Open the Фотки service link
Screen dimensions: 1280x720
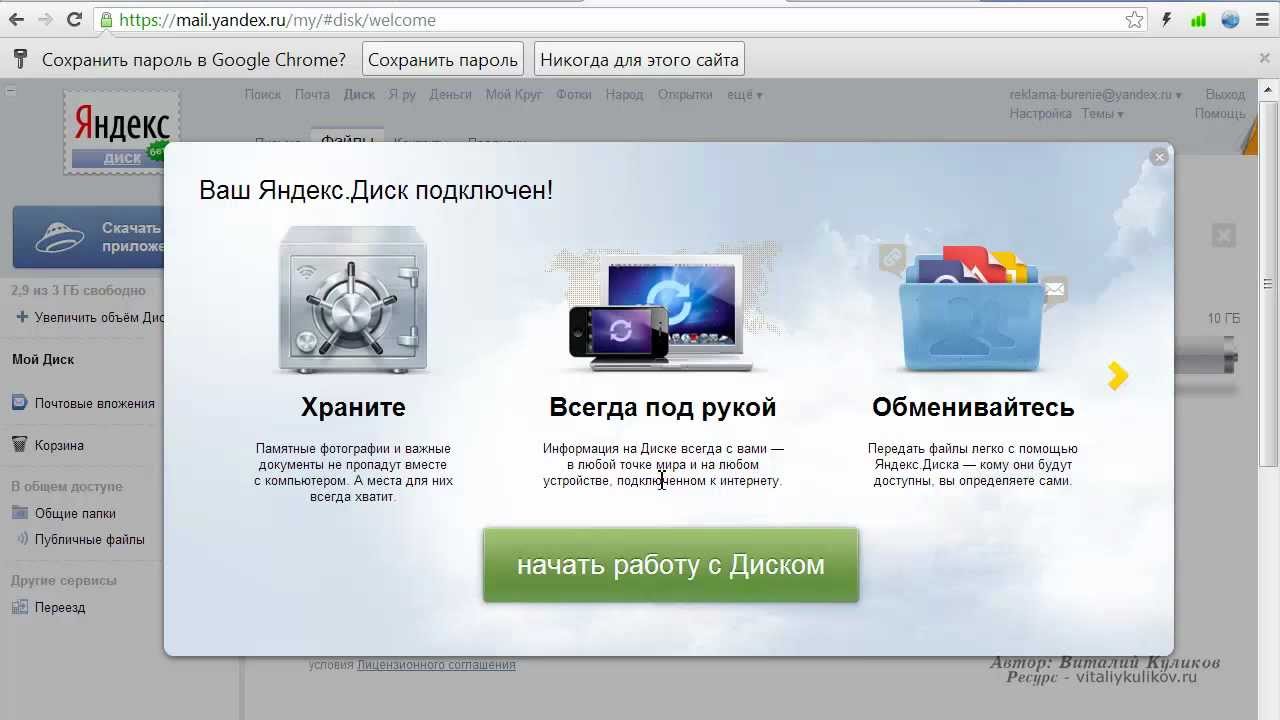pos(574,94)
